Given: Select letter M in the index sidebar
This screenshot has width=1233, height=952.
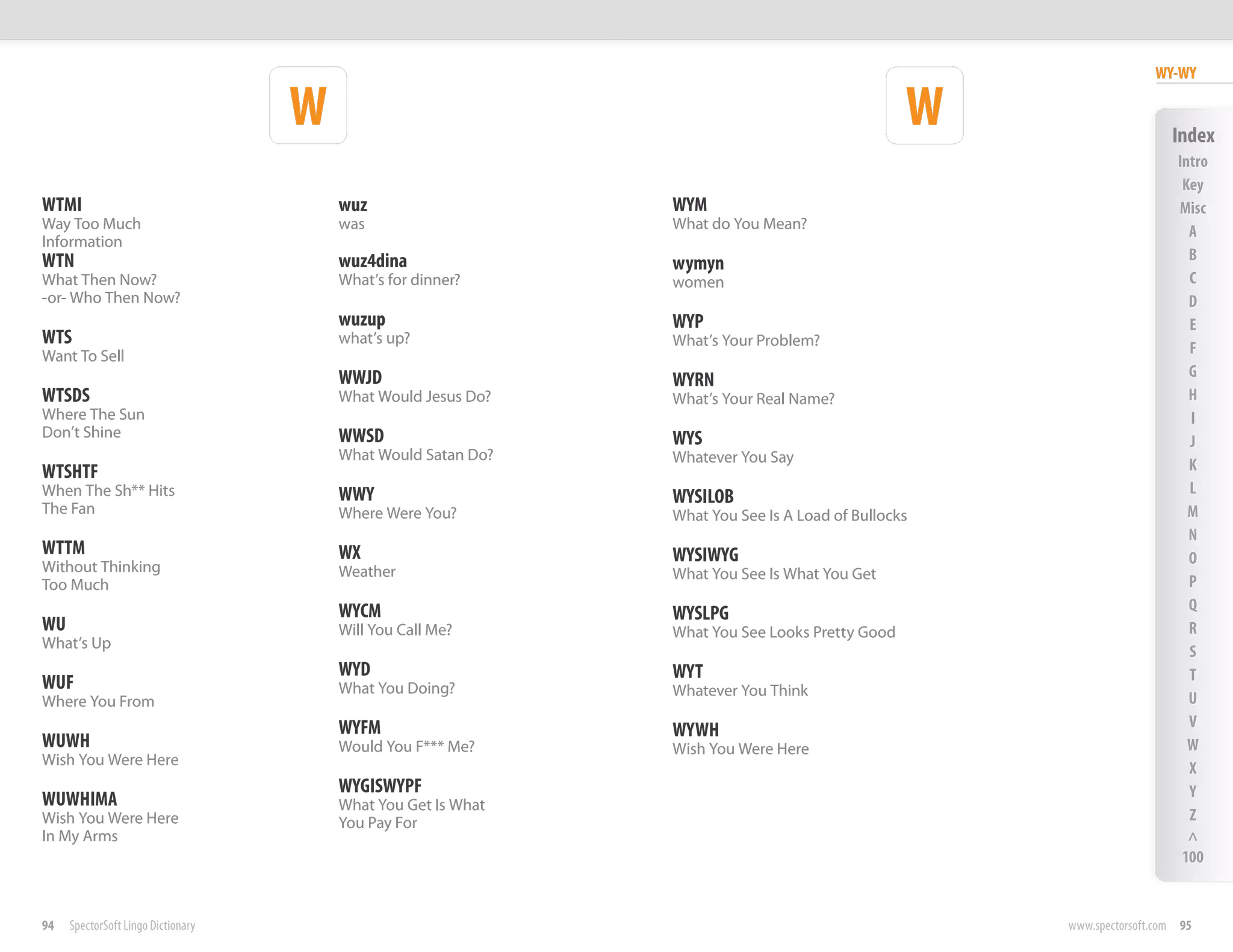Looking at the screenshot, I should pos(1192,512).
